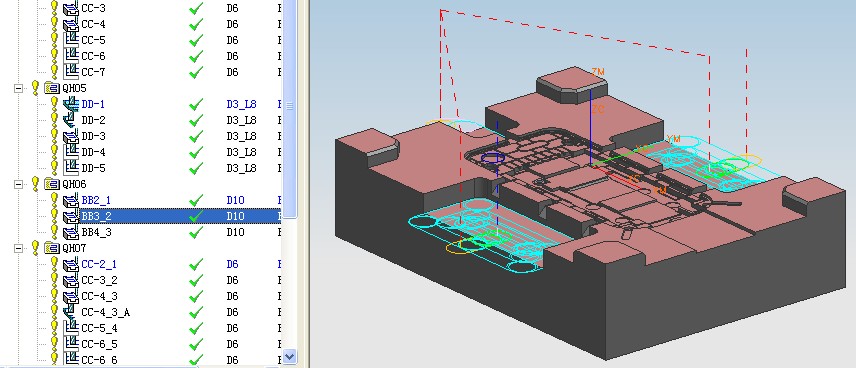The height and width of the screenshot is (368, 856).
Task: Click the CC-4_3_A operation icon
Action: coord(71,312)
